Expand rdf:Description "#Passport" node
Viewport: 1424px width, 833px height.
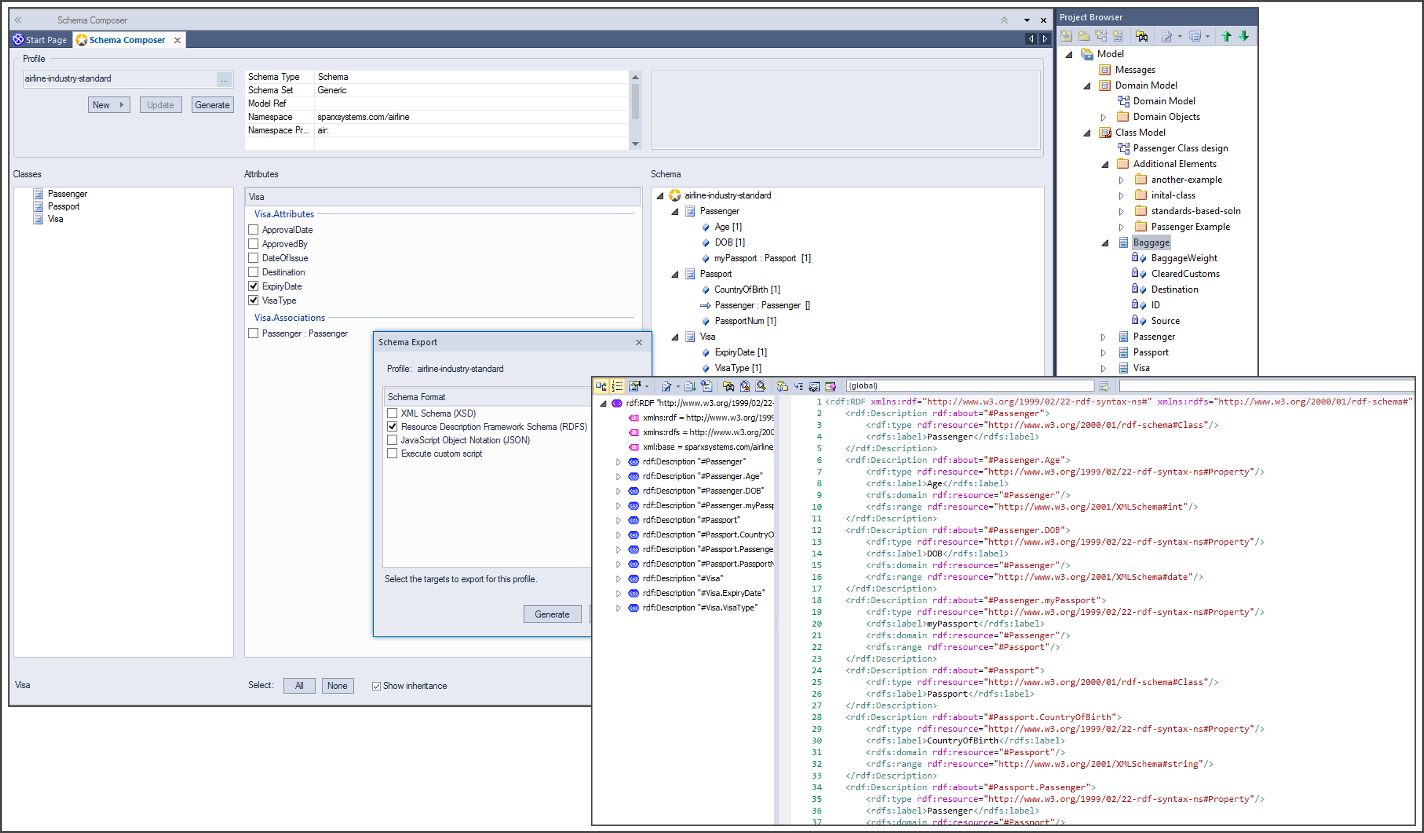[x=618, y=520]
